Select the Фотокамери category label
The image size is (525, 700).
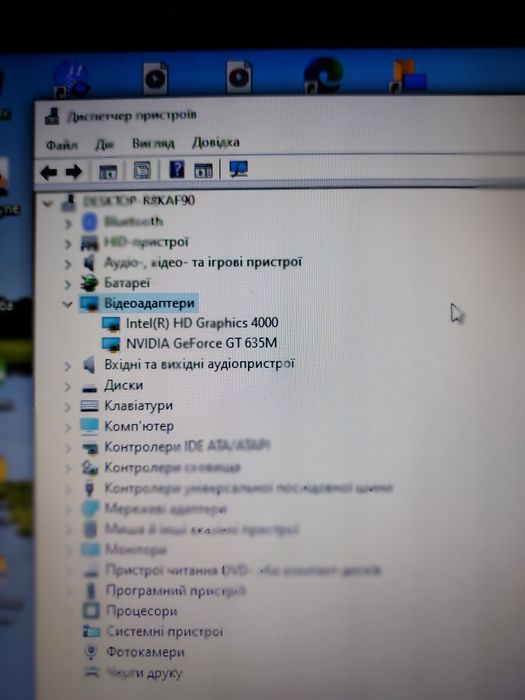pos(145,652)
